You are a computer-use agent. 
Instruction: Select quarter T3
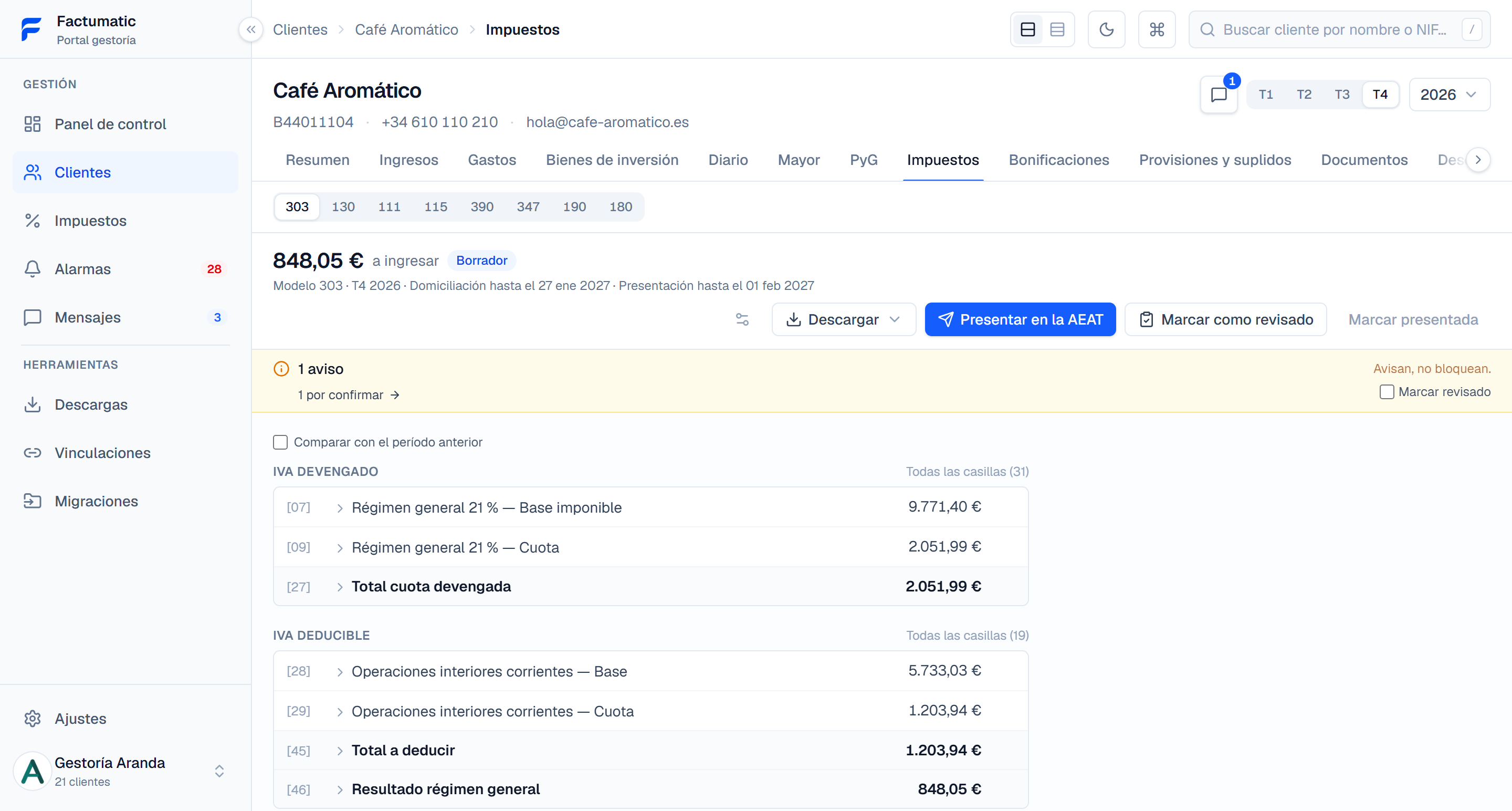(x=1342, y=95)
